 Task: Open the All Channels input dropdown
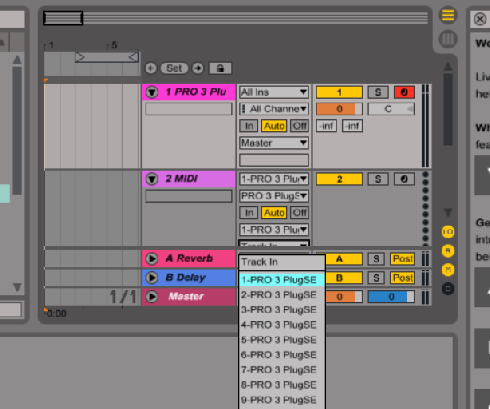pos(274,109)
